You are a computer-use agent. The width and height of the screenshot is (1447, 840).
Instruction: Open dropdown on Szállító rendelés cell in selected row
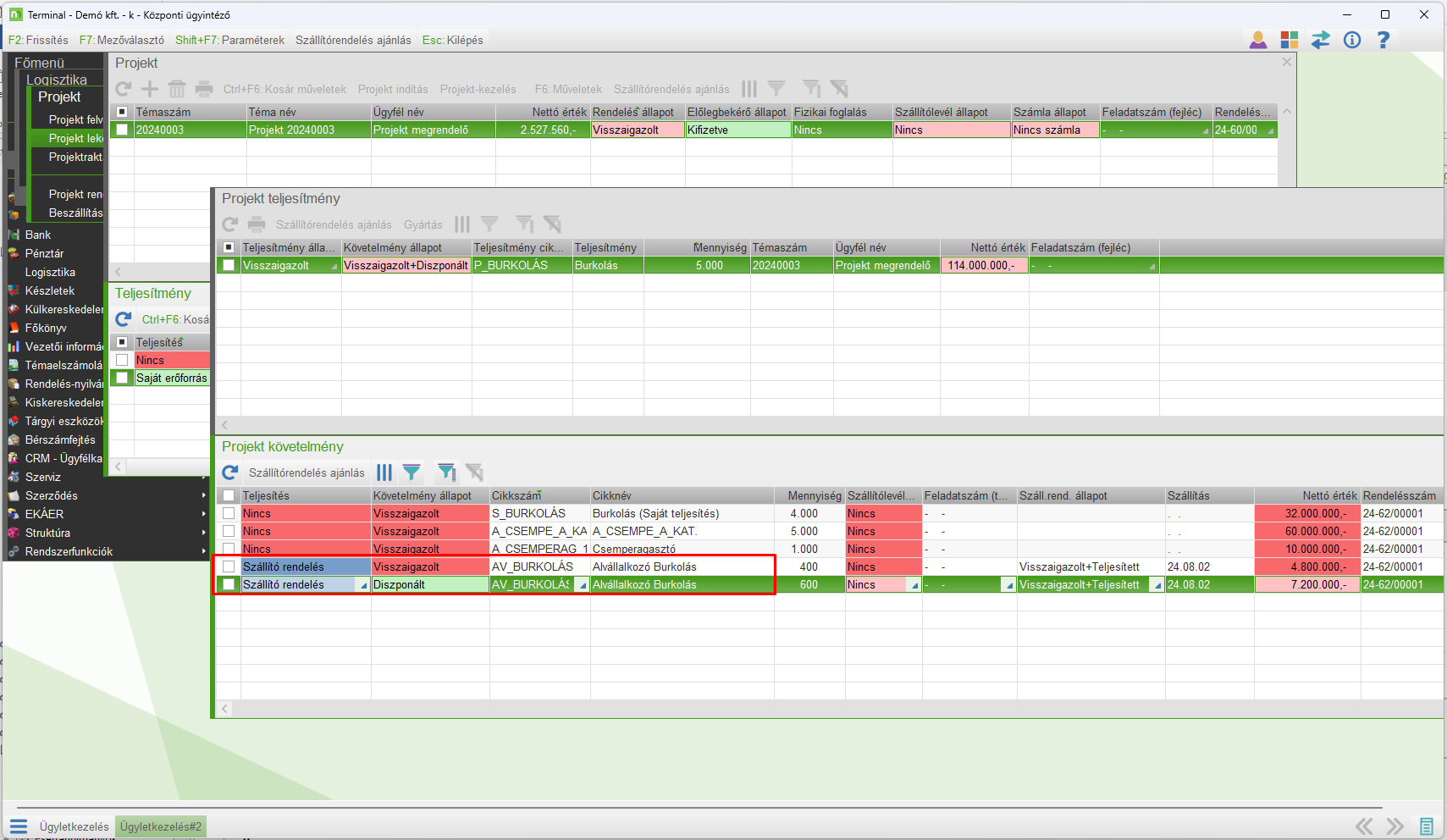[364, 585]
